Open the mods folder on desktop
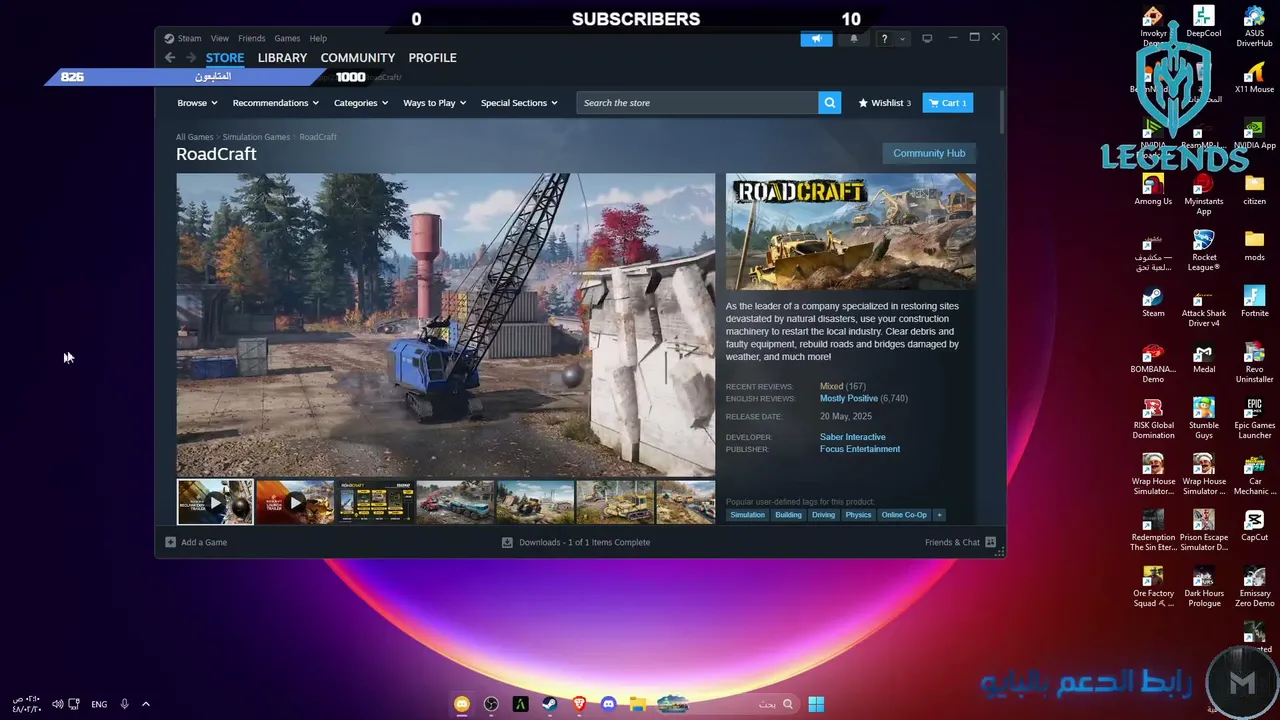The height and width of the screenshot is (720, 1280). [1254, 246]
